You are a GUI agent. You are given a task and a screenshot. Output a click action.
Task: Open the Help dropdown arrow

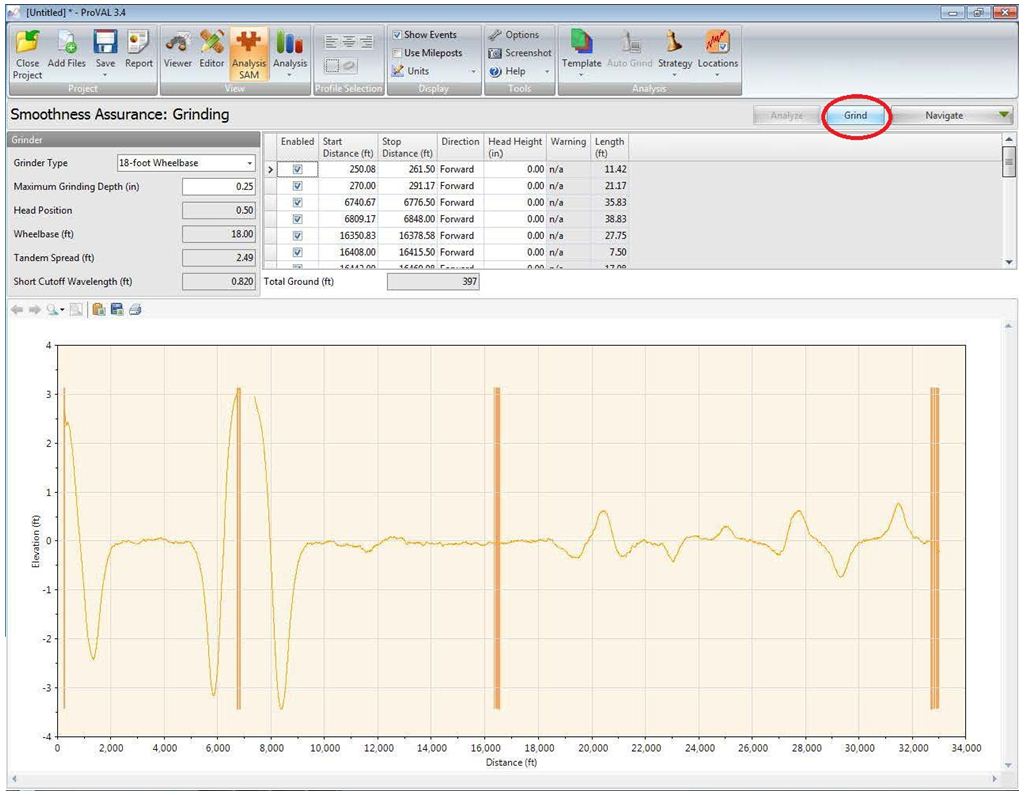[x=546, y=71]
